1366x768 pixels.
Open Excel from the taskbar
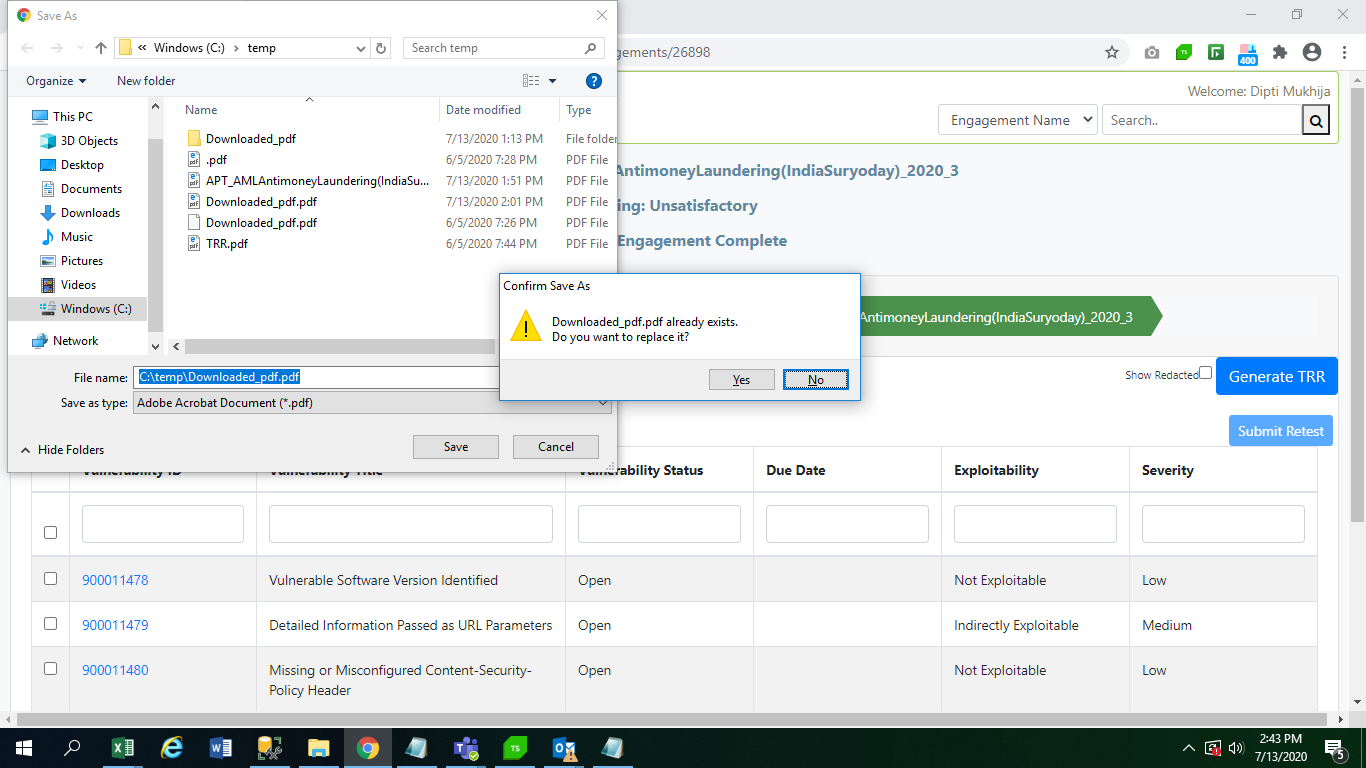coord(122,748)
